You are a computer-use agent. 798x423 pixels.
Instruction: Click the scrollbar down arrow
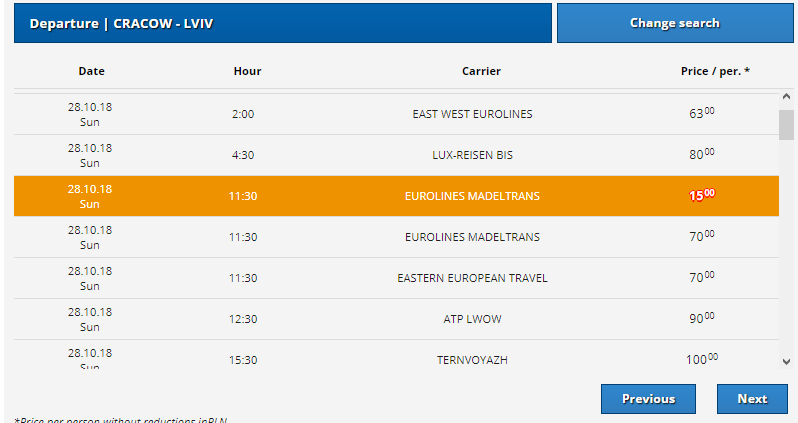786,361
